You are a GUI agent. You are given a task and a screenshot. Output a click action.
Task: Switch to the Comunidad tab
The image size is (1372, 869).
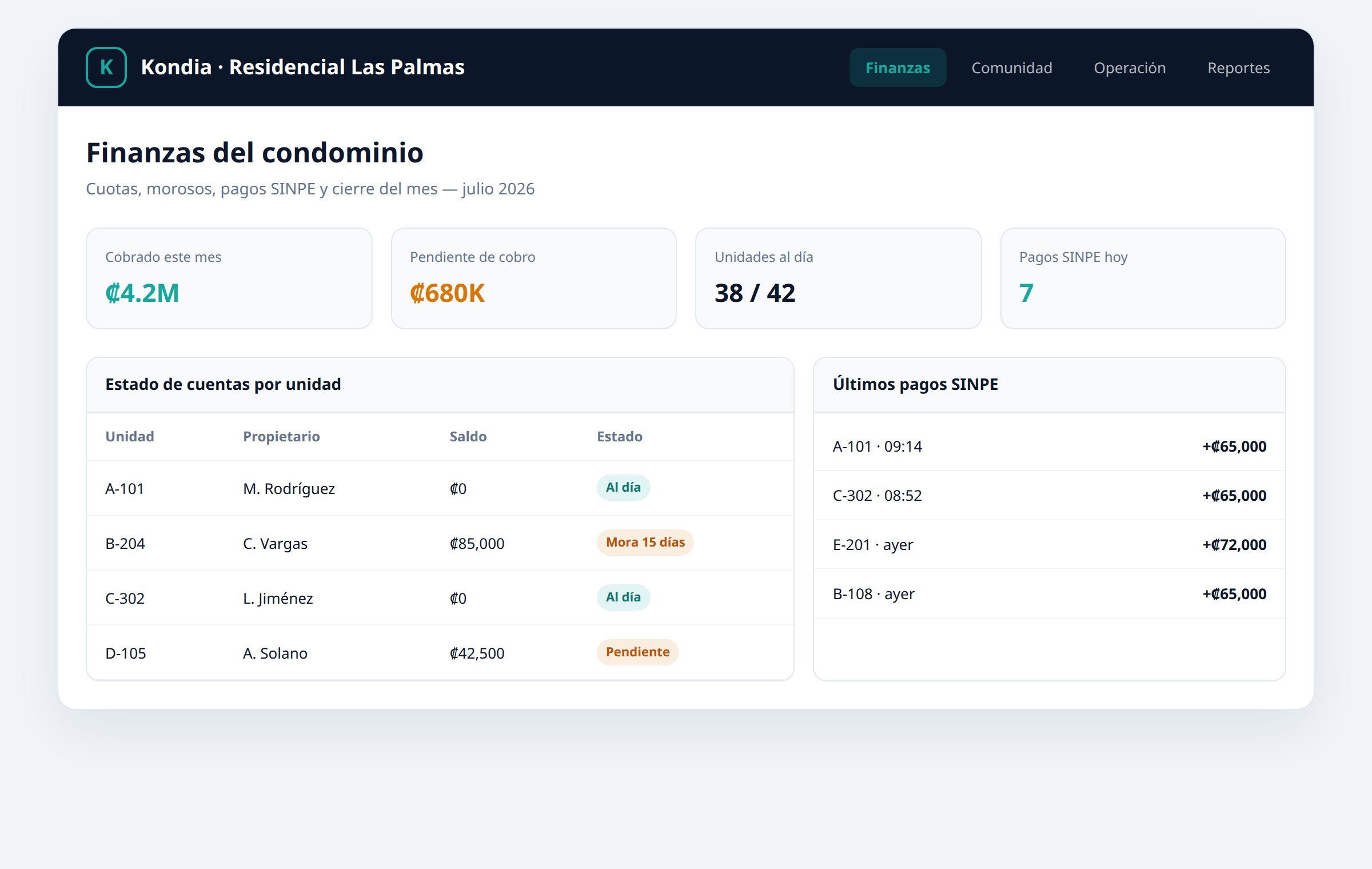click(x=1012, y=67)
